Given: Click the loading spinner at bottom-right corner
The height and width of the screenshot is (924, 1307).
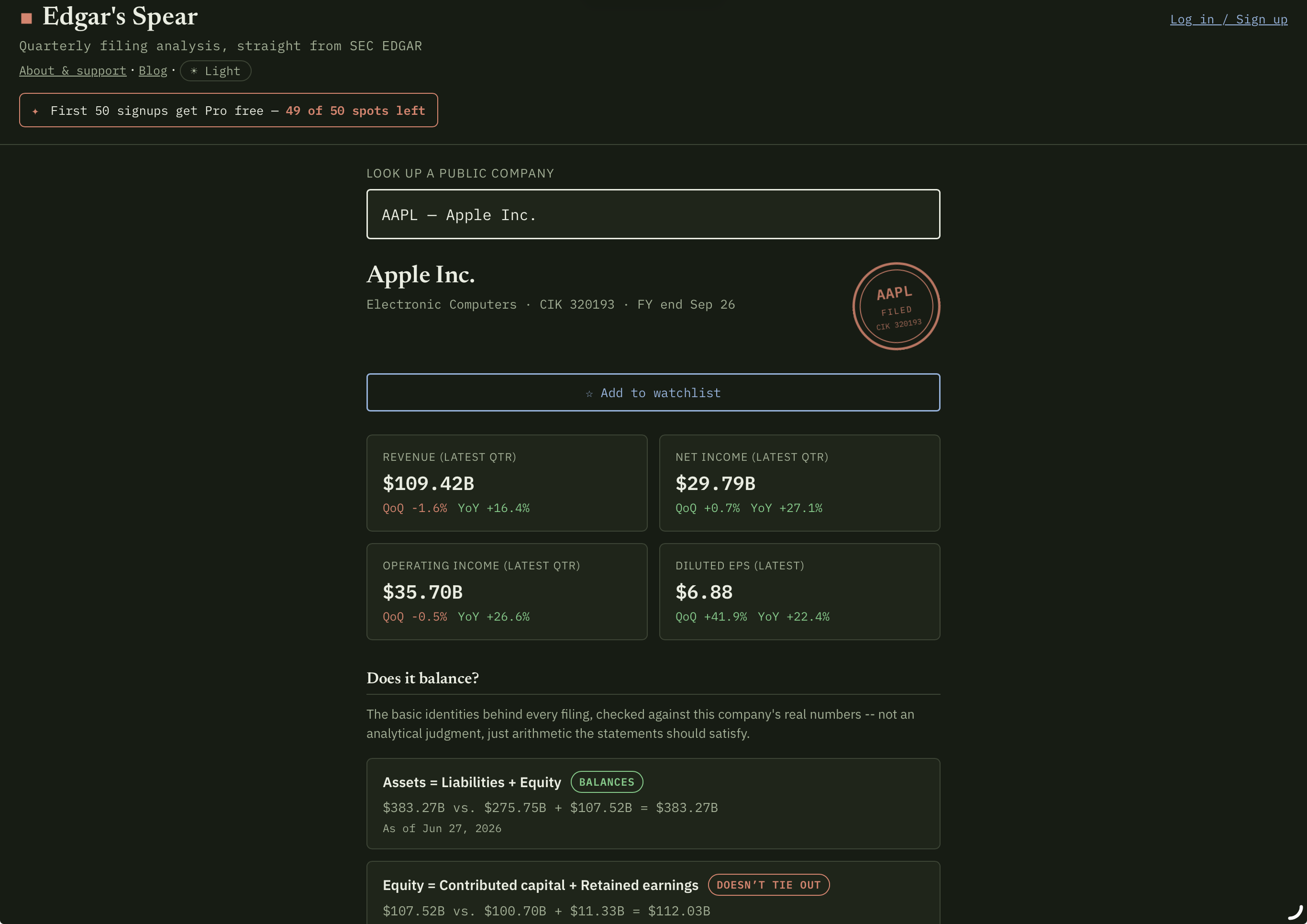Looking at the screenshot, I should (x=1296, y=912).
